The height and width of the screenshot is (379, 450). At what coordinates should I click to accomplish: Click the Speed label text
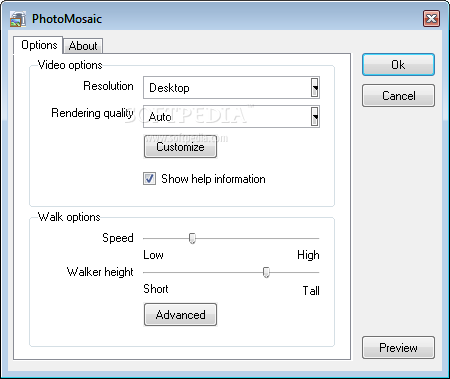point(118,238)
